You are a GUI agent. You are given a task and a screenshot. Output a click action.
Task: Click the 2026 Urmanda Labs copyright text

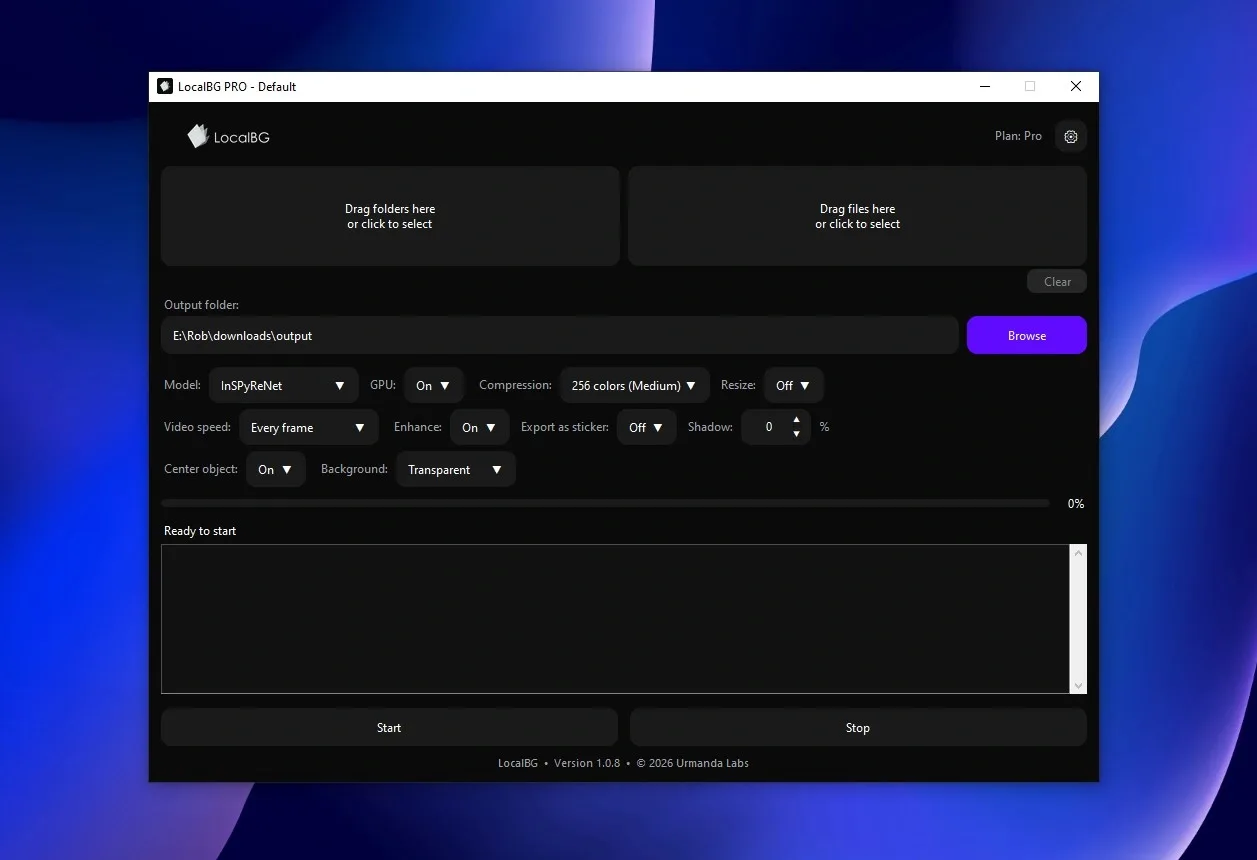coord(692,763)
